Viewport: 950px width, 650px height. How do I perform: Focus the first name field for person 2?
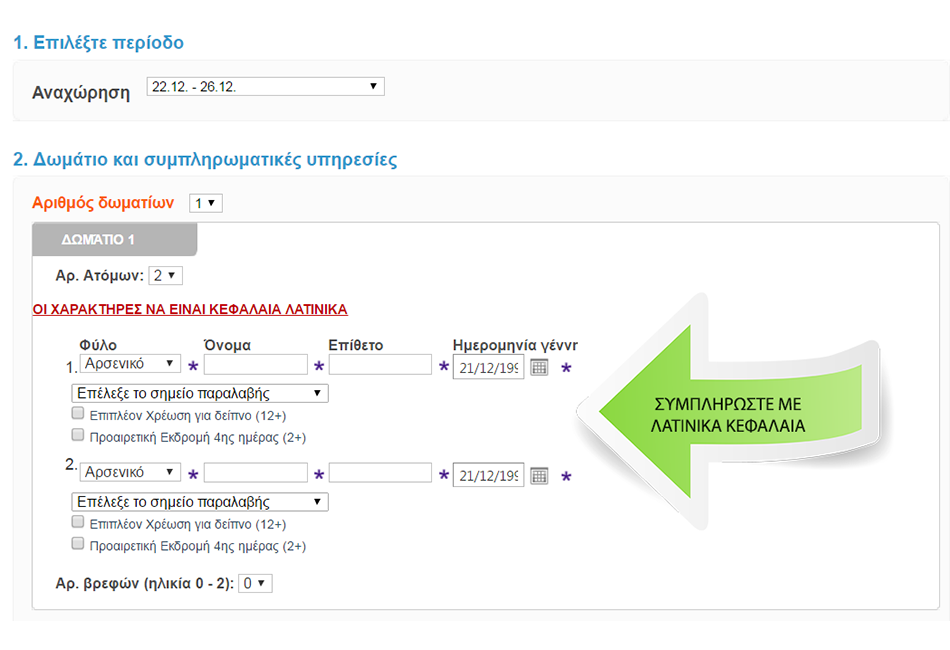[255, 473]
